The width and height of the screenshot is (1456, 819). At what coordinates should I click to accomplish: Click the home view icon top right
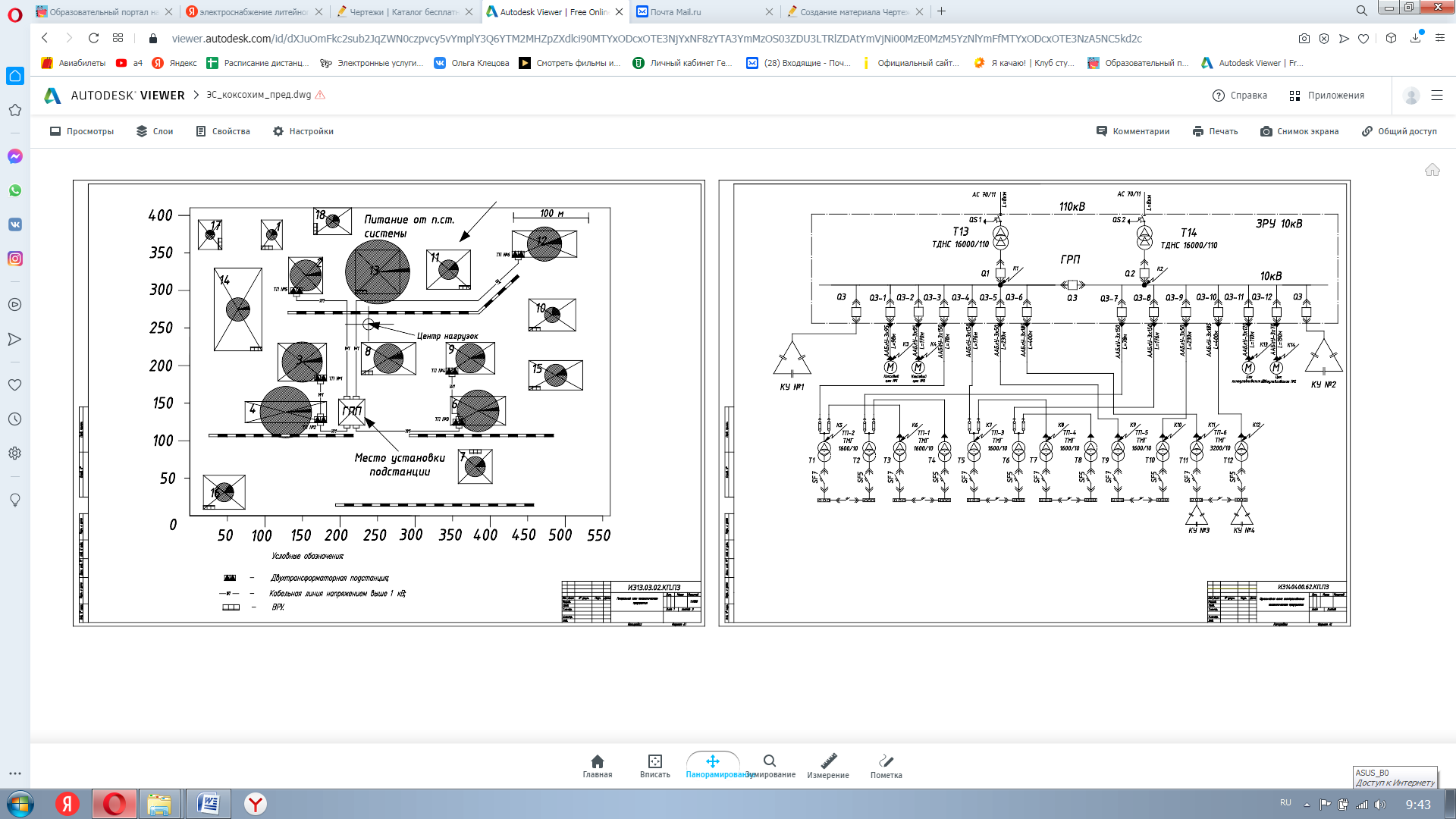click(1432, 170)
